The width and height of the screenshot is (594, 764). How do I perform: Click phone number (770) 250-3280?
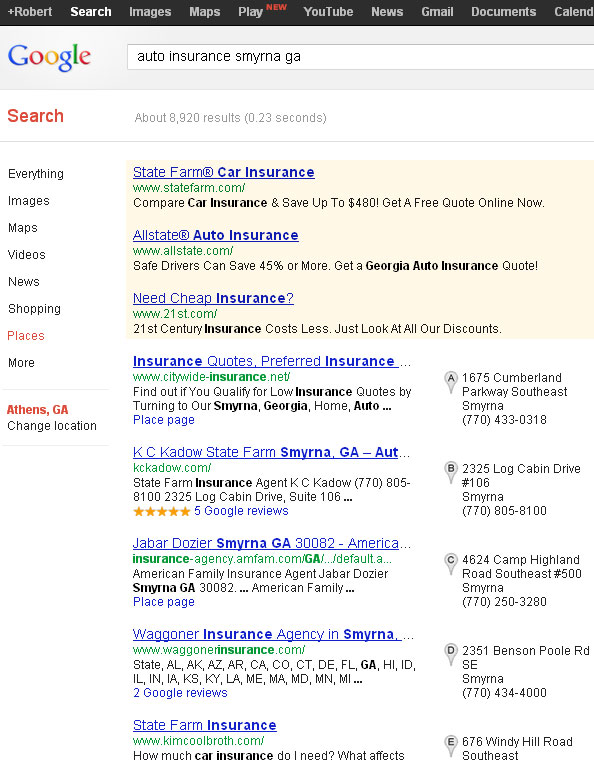(x=504, y=602)
